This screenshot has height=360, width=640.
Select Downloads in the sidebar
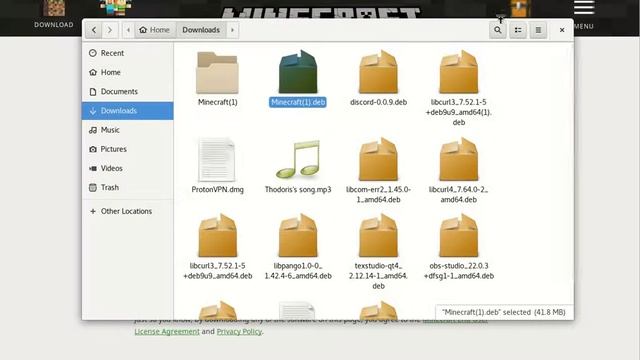pos(127,111)
